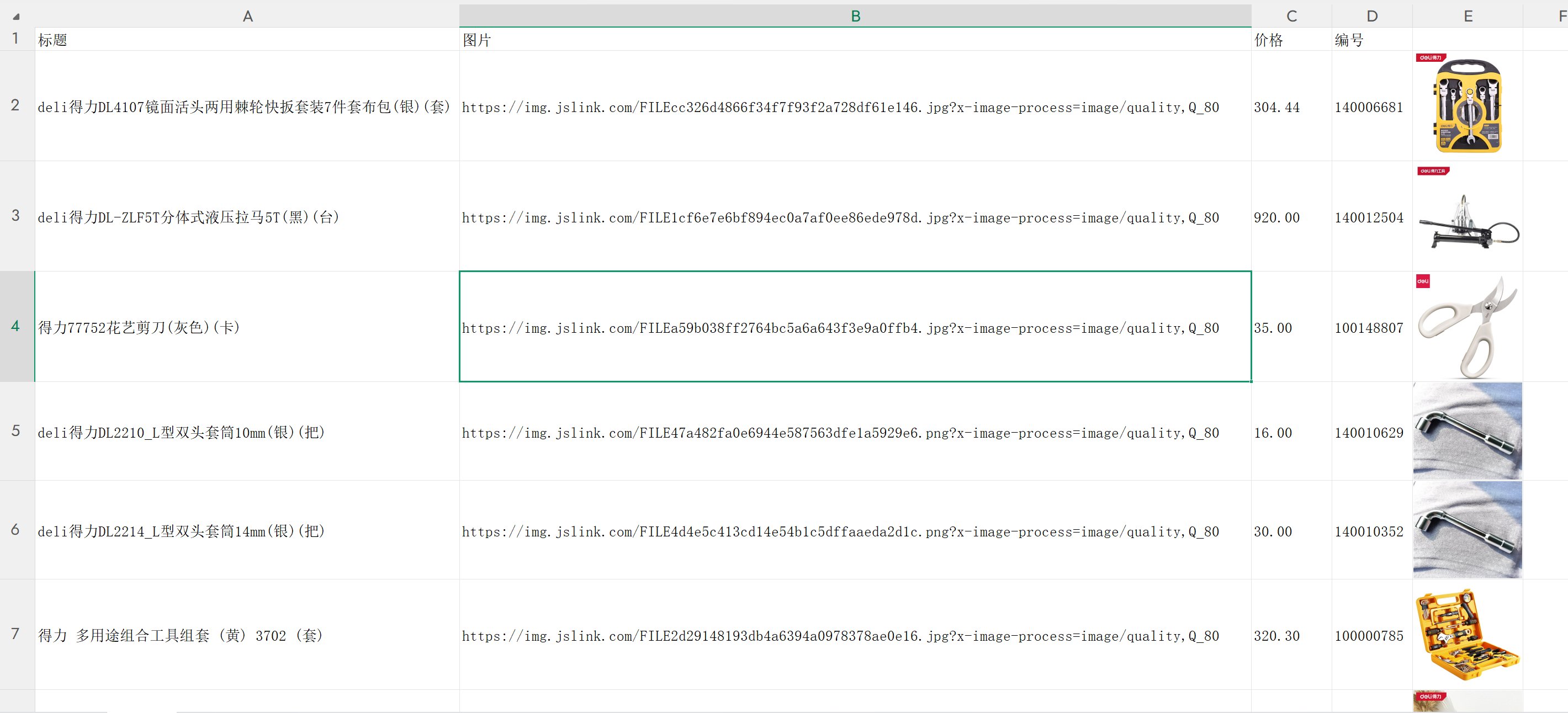Click image URL containing FILE1cf6e7e6bf

855,216
